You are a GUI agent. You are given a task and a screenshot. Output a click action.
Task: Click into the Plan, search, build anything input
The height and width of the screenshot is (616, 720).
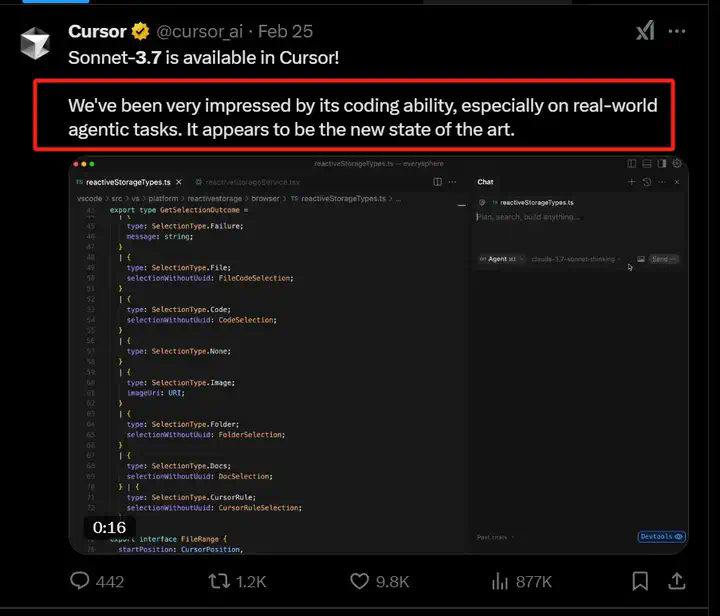pos(528,217)
